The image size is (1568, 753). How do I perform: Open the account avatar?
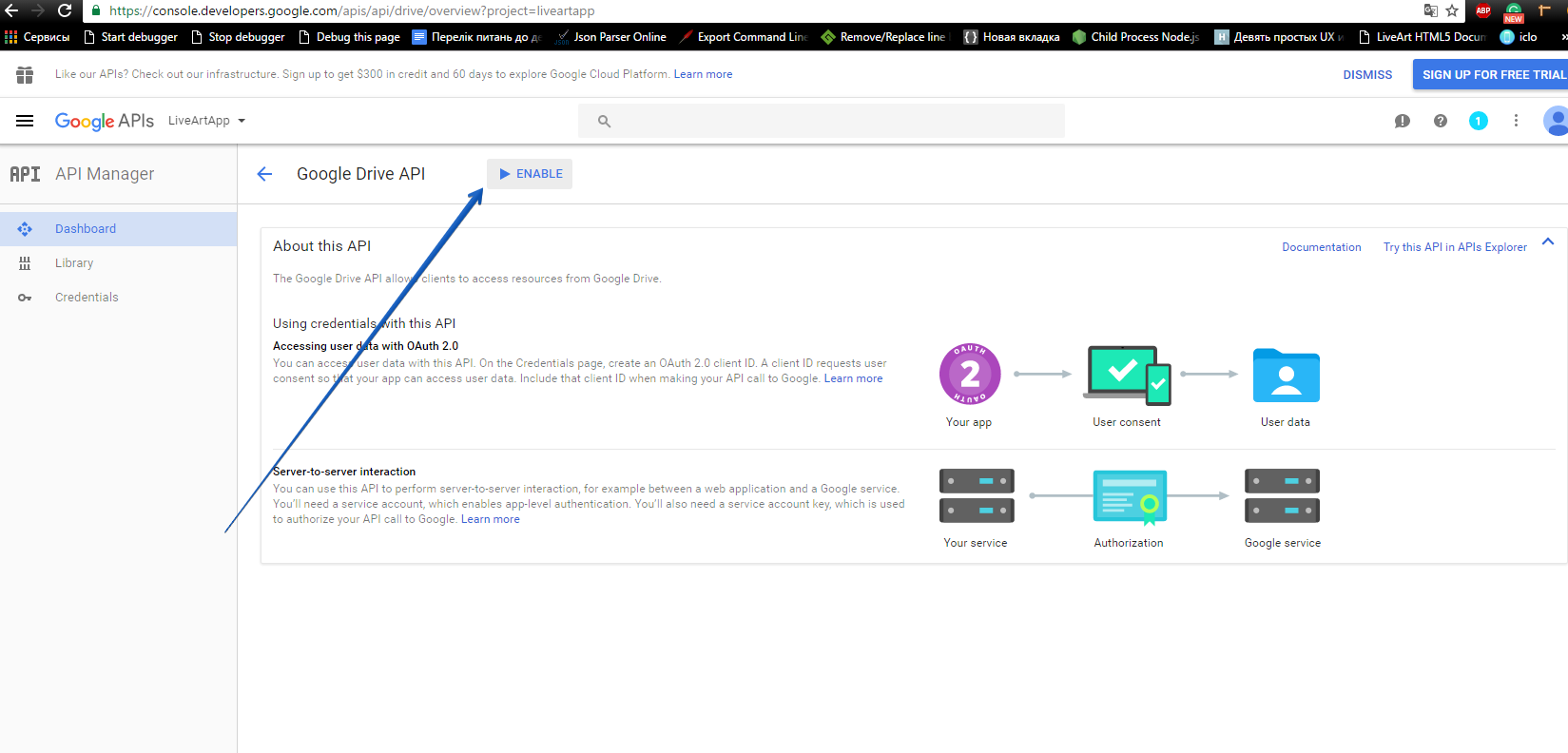point(1556,121)
